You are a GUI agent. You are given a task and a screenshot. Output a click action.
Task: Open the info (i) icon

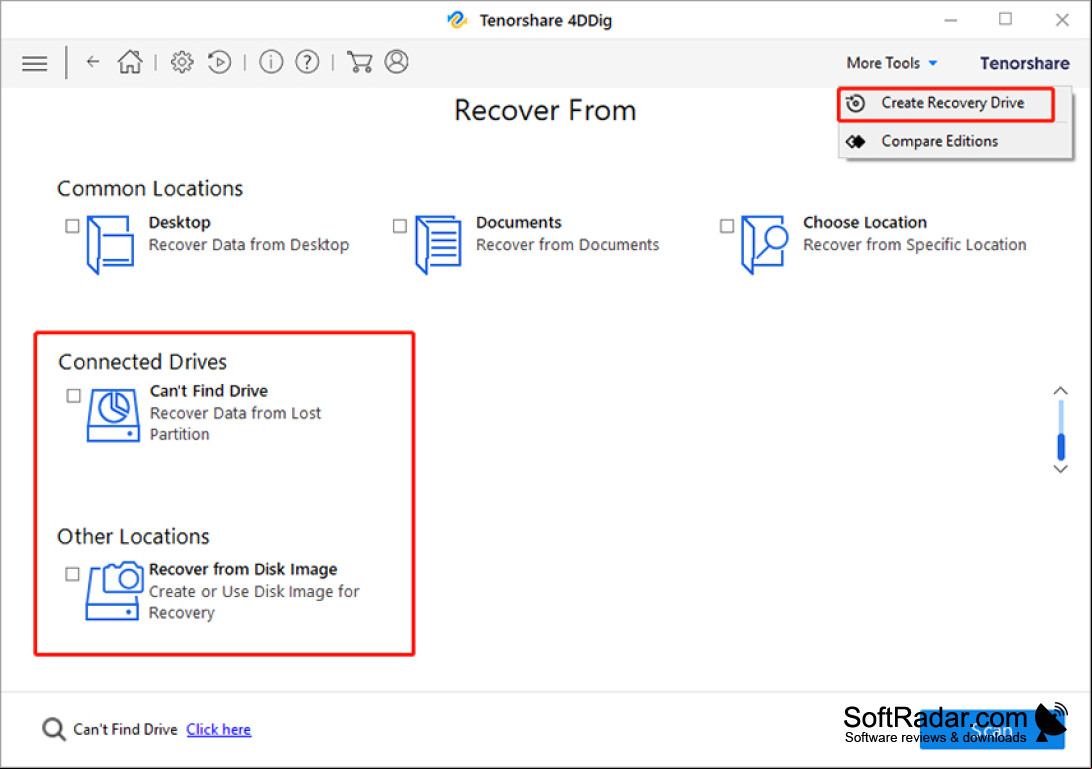[271, 62]
